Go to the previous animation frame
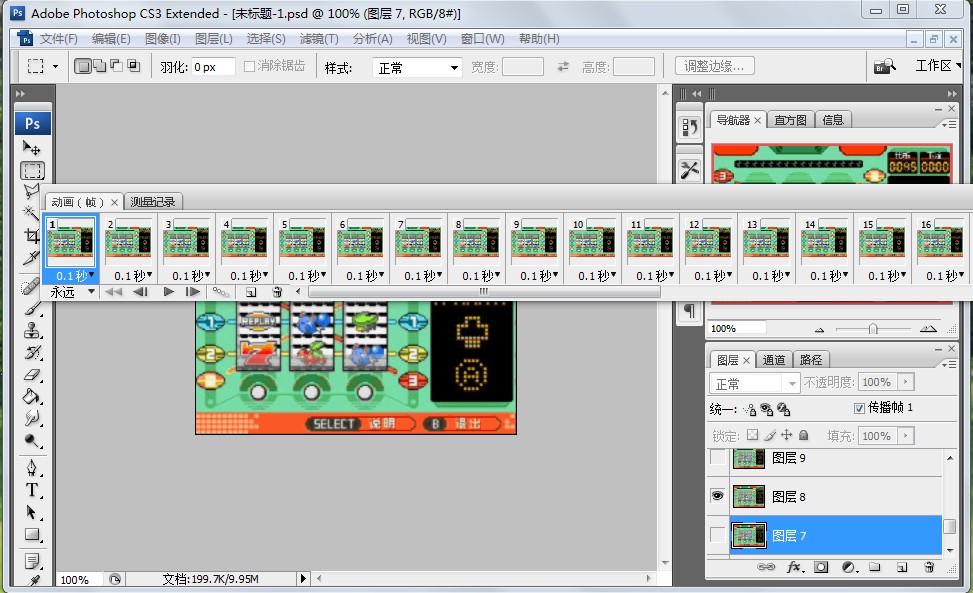Viewport: 973px width, 593px height. [140, 292]
